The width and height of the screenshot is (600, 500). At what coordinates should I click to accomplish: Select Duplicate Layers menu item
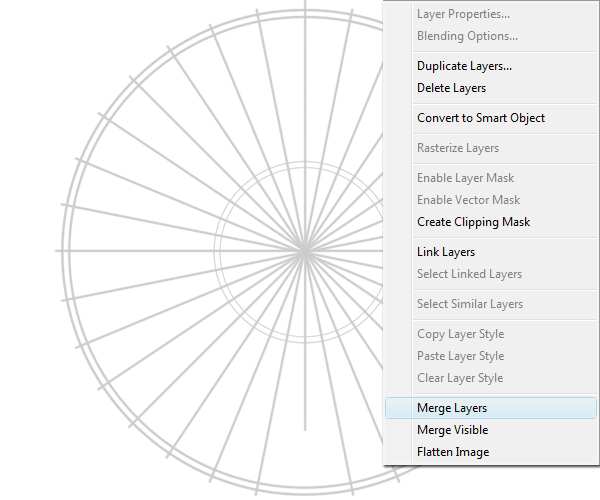coord(464,66)
